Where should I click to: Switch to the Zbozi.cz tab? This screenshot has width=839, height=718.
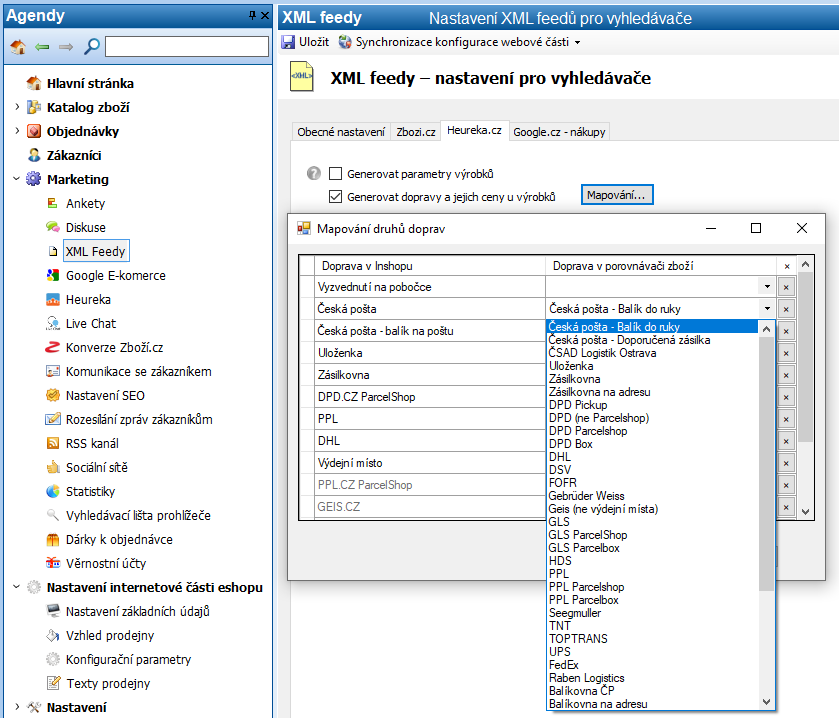(416, 132)
